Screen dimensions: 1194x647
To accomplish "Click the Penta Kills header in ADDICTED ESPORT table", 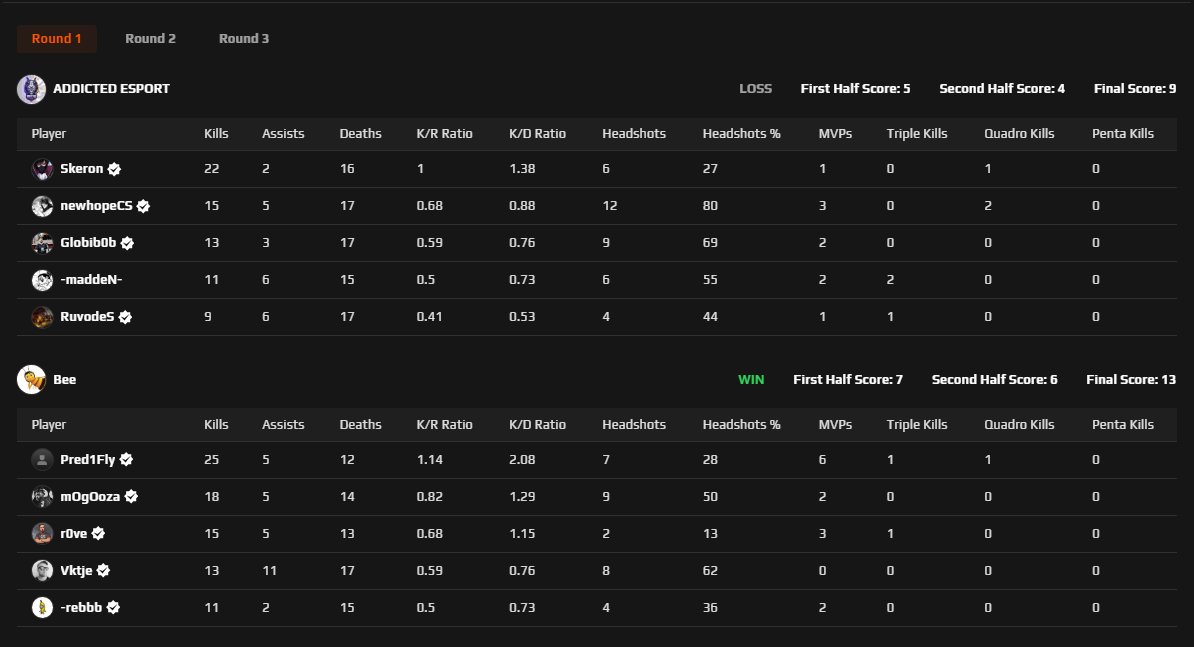I will (x=1123, y=134).
